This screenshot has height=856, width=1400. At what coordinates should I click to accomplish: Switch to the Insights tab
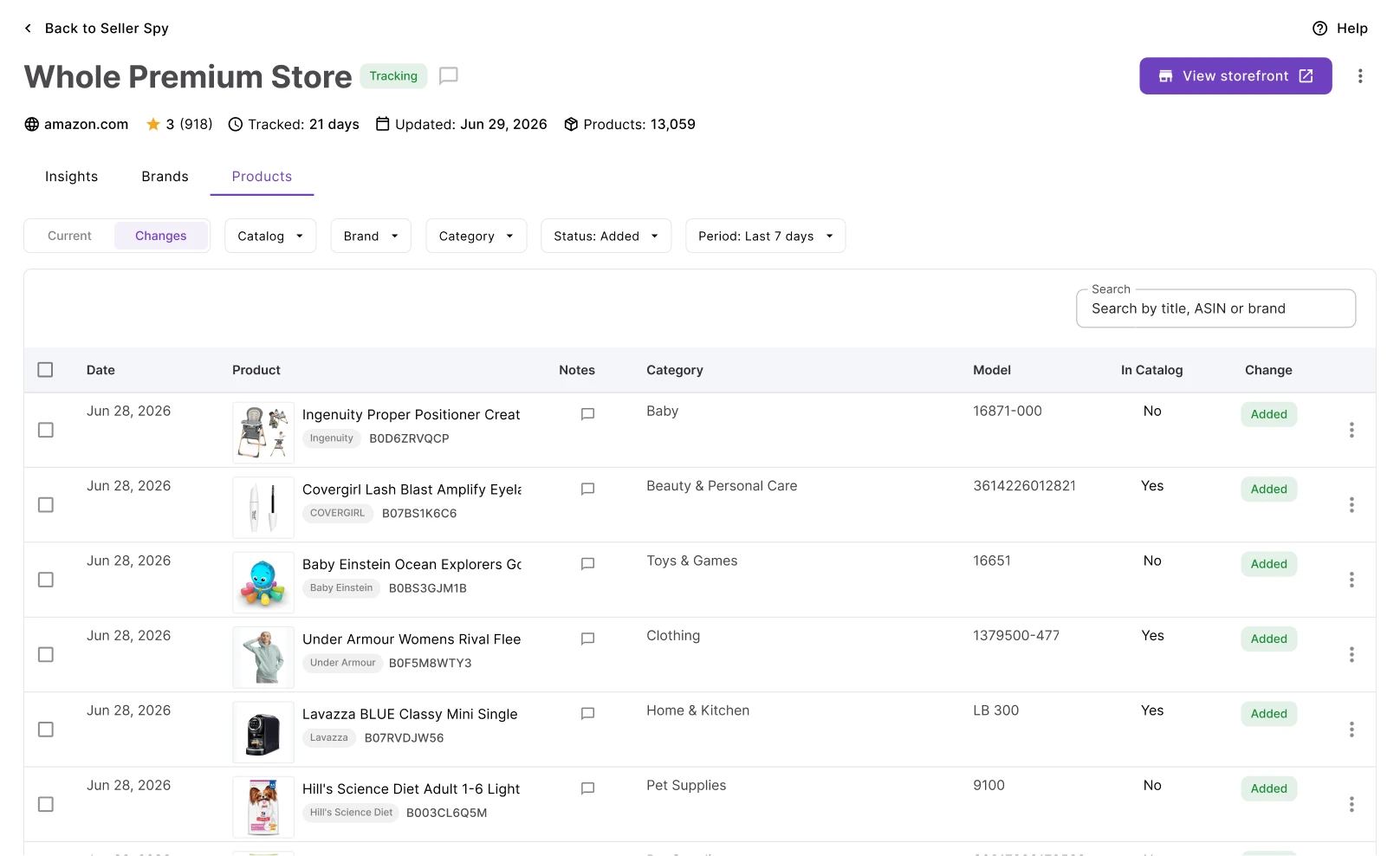(x=71, y=177)
